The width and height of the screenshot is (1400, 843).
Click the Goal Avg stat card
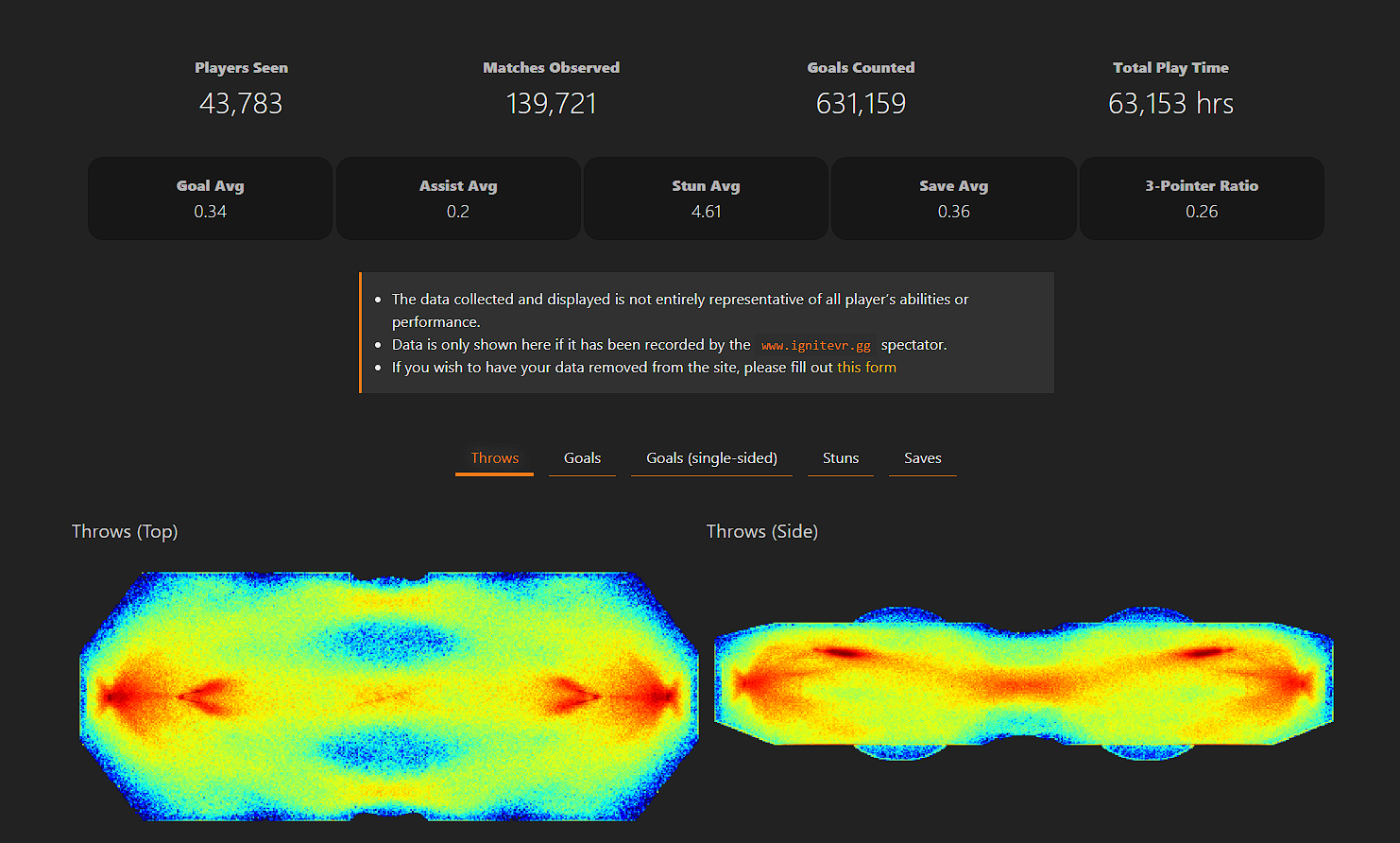[x=210, y=198]
